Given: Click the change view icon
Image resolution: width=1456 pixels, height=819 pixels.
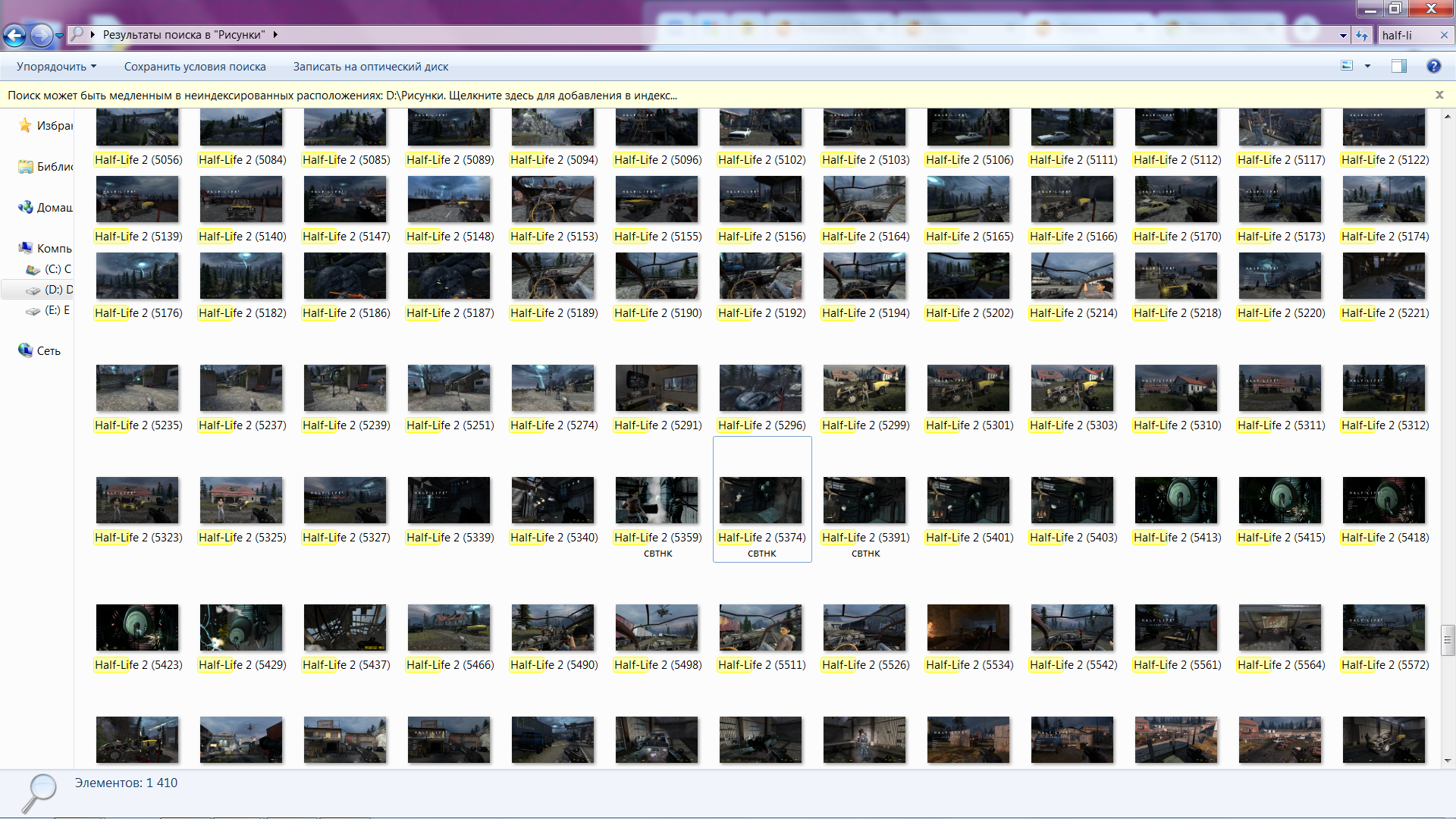Looking at the screenshot, I should (1348, 66).
